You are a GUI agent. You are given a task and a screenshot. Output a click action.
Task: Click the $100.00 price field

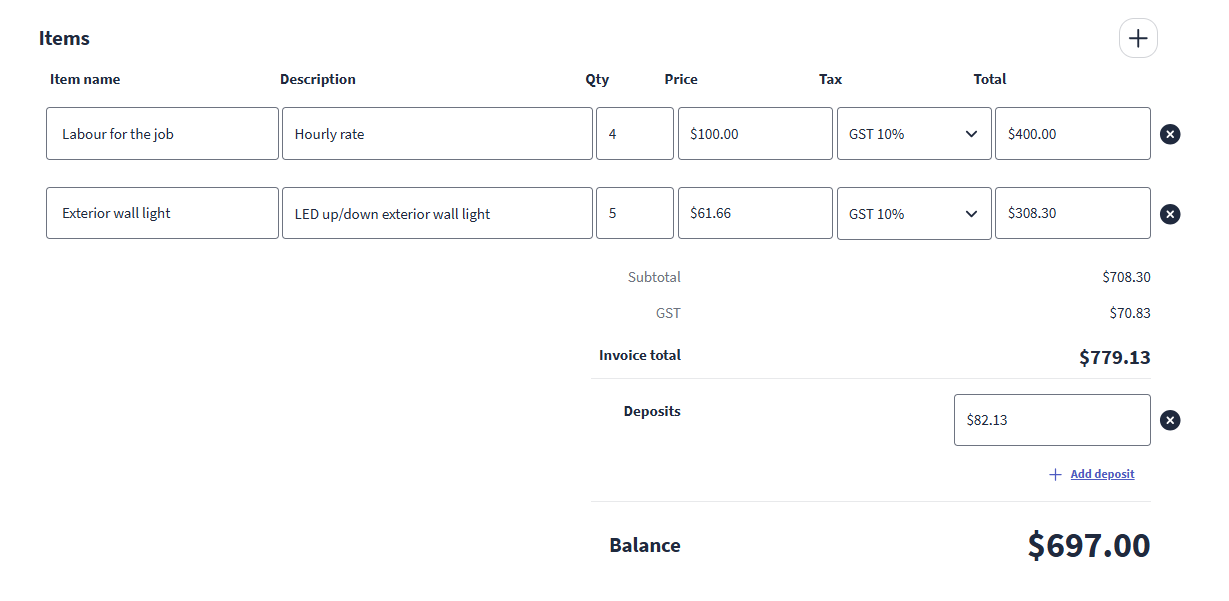tap(755, 134)
